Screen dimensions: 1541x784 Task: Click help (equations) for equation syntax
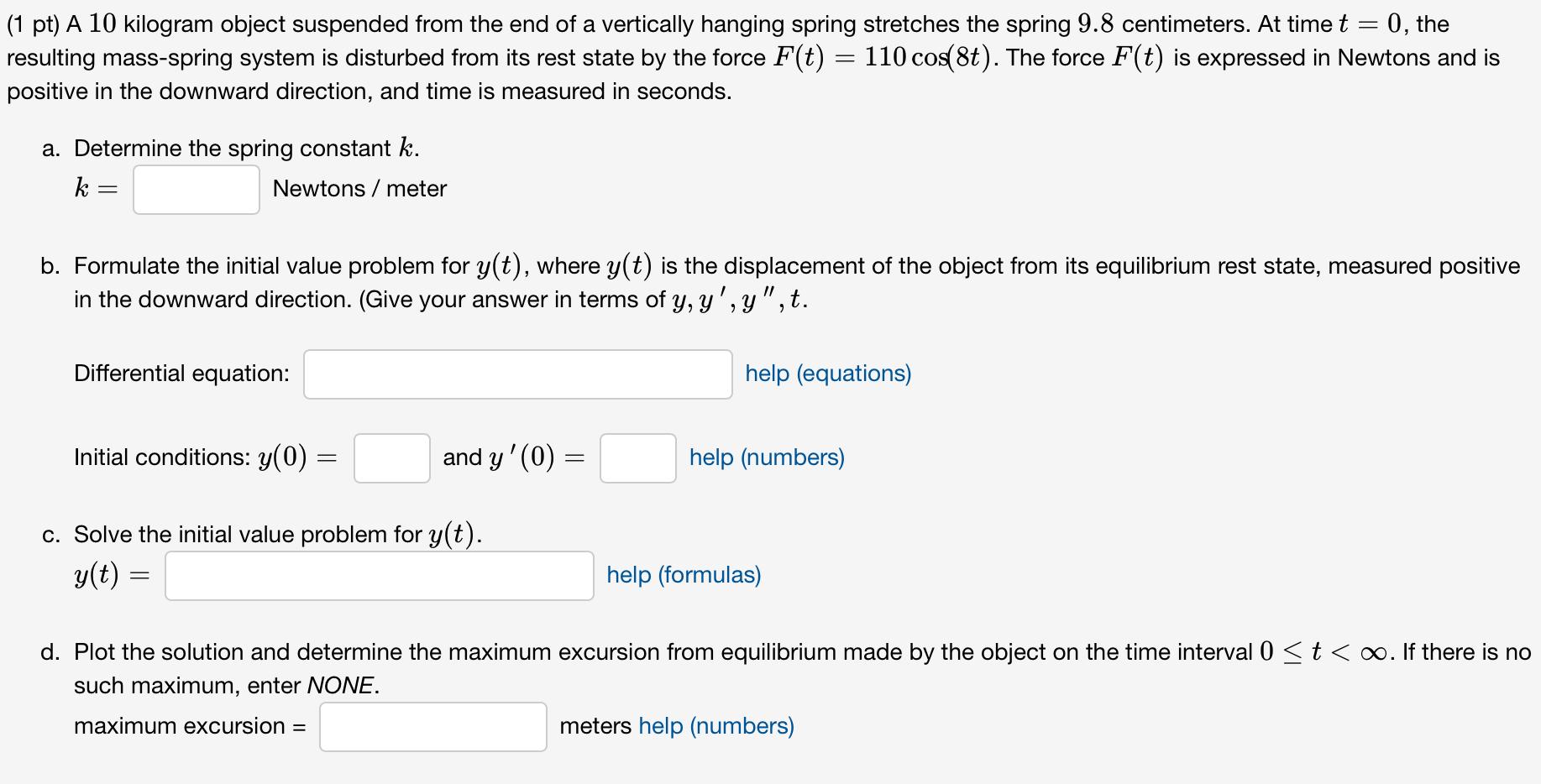point(826,374)
